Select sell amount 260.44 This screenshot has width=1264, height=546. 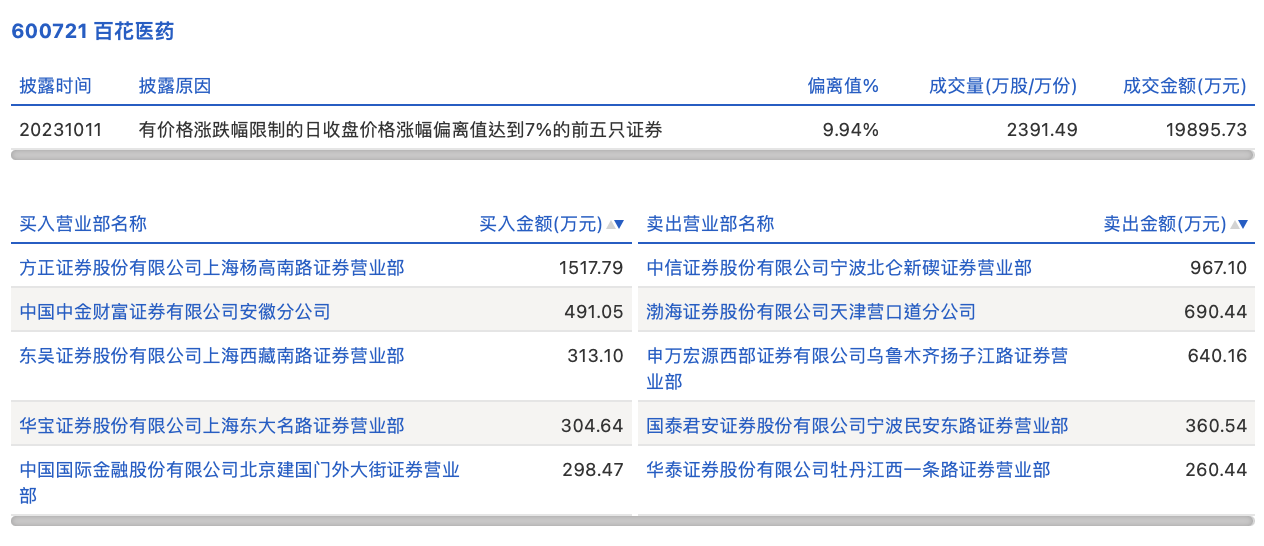(1217, 470)
